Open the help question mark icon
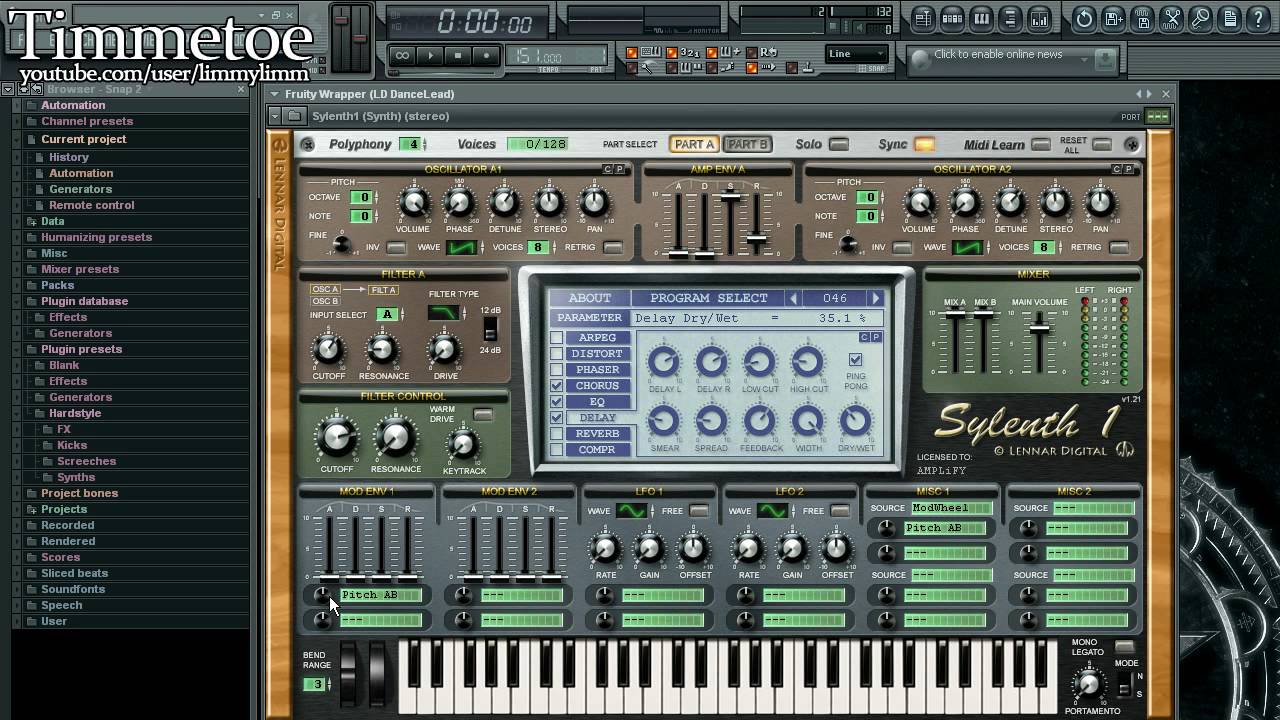This screenshot has height=720, width=1280. (x=1258, y=19)
